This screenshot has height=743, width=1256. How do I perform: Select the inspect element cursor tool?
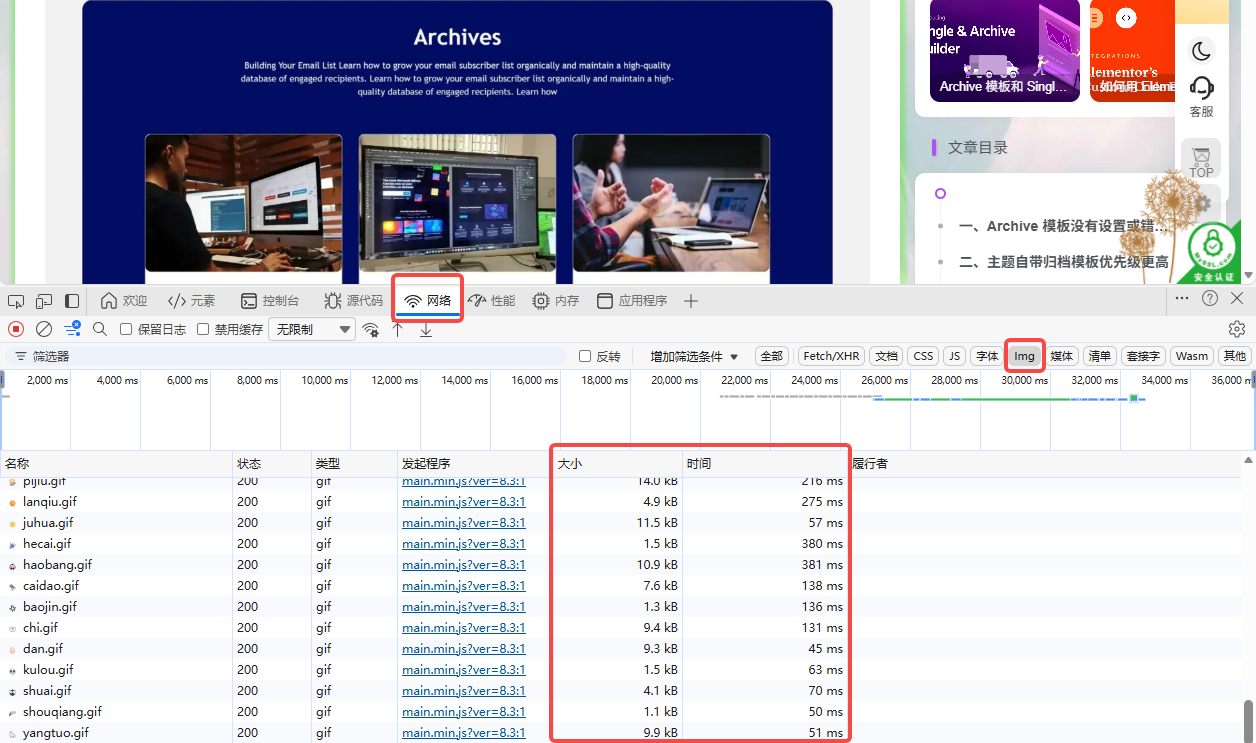click(15, 300)
